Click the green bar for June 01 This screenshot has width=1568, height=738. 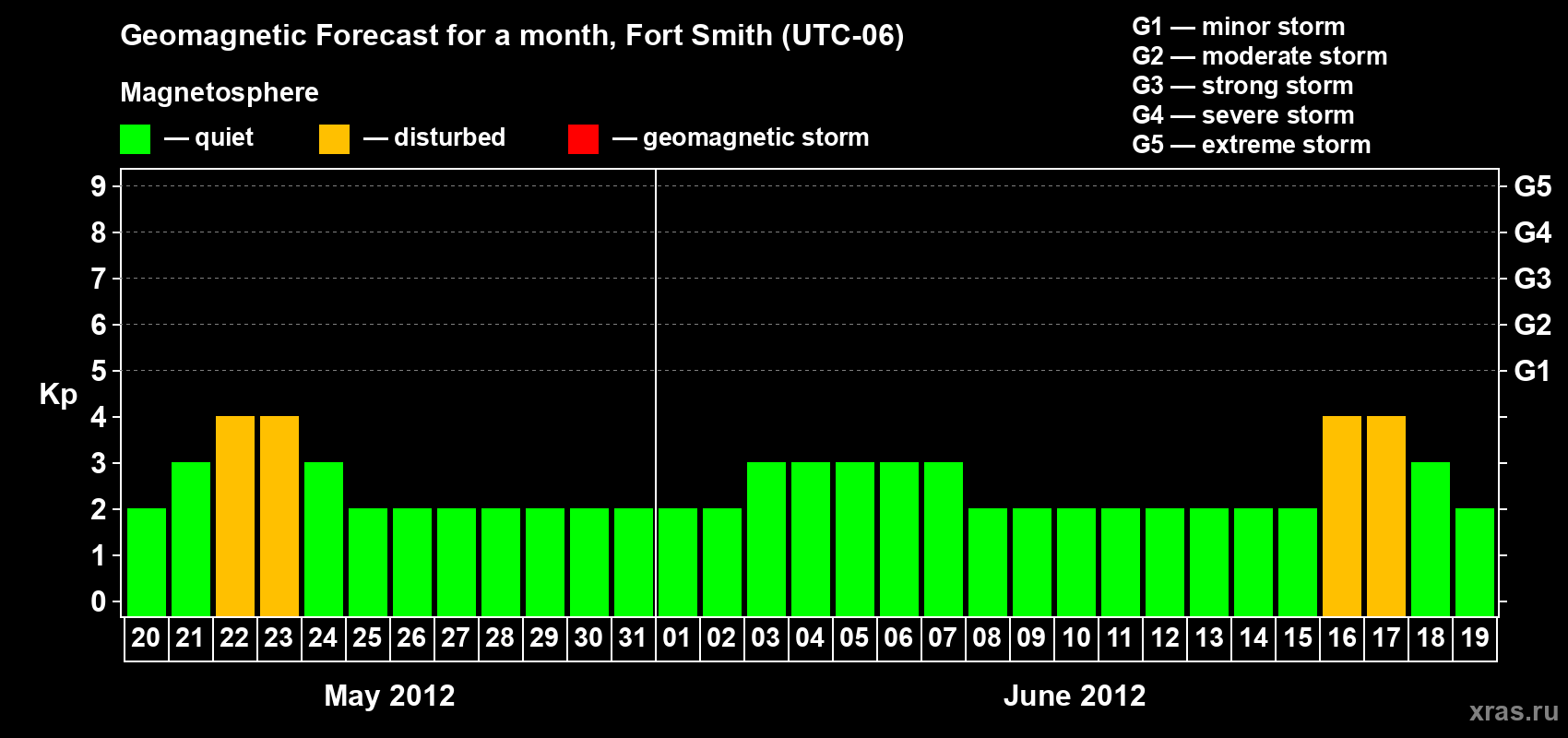point(678,563)
